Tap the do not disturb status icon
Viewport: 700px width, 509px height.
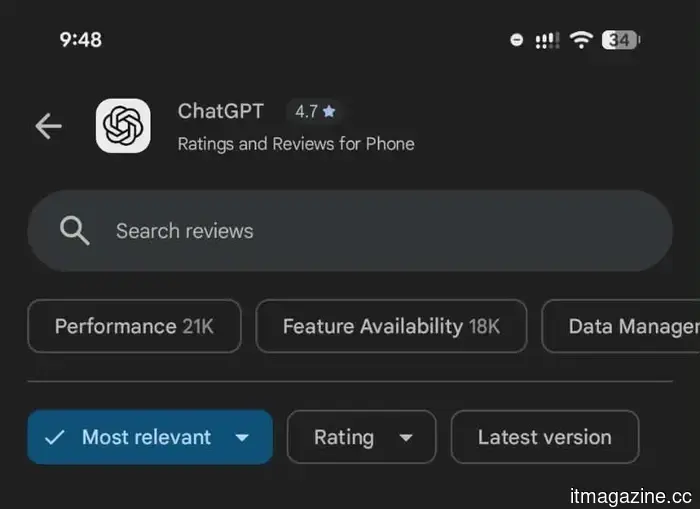click(516, 40)
